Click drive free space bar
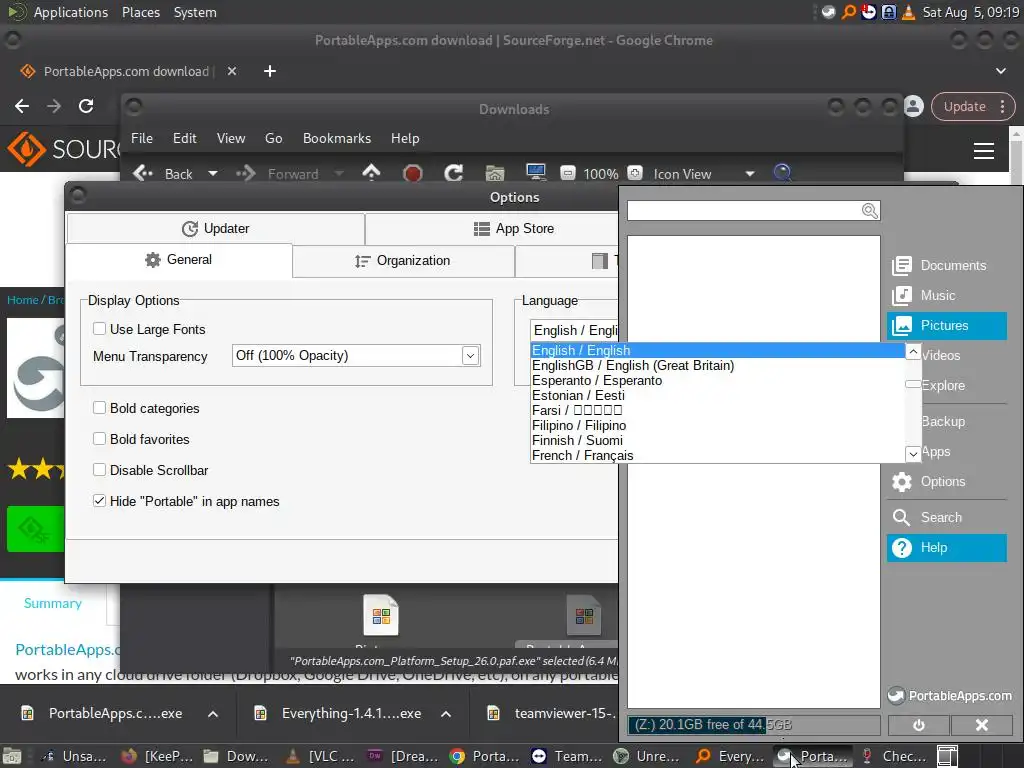The width and height of the screenshot is (1024, 768). [754, 725]
